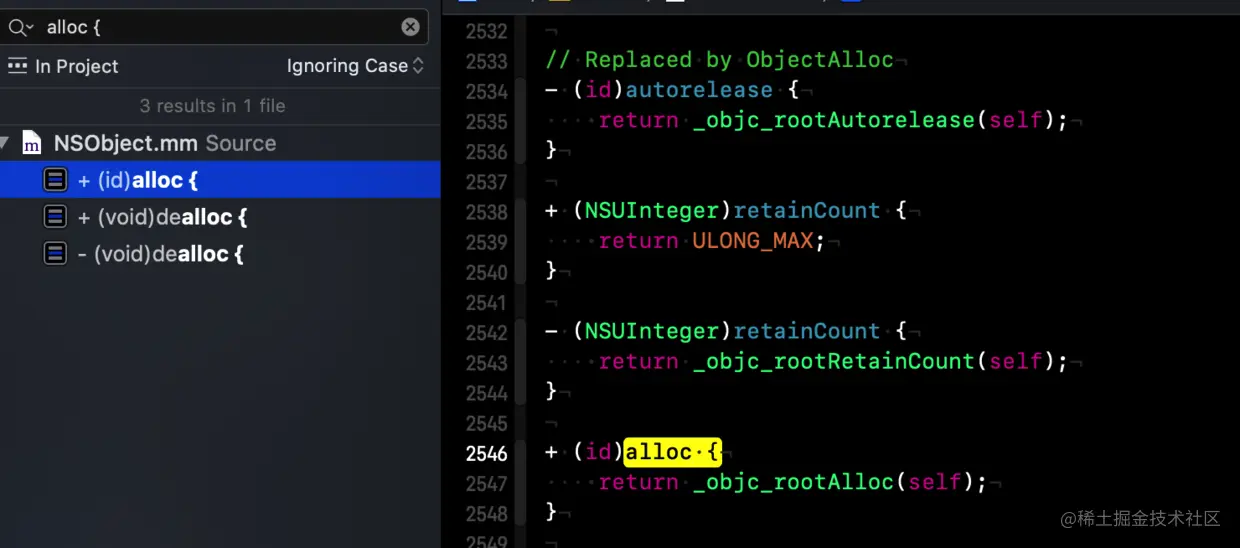The height and width of the screenshot is (548, 1240).
Task: Click the In Project scope icon
Action: click(x=18, y=66)
